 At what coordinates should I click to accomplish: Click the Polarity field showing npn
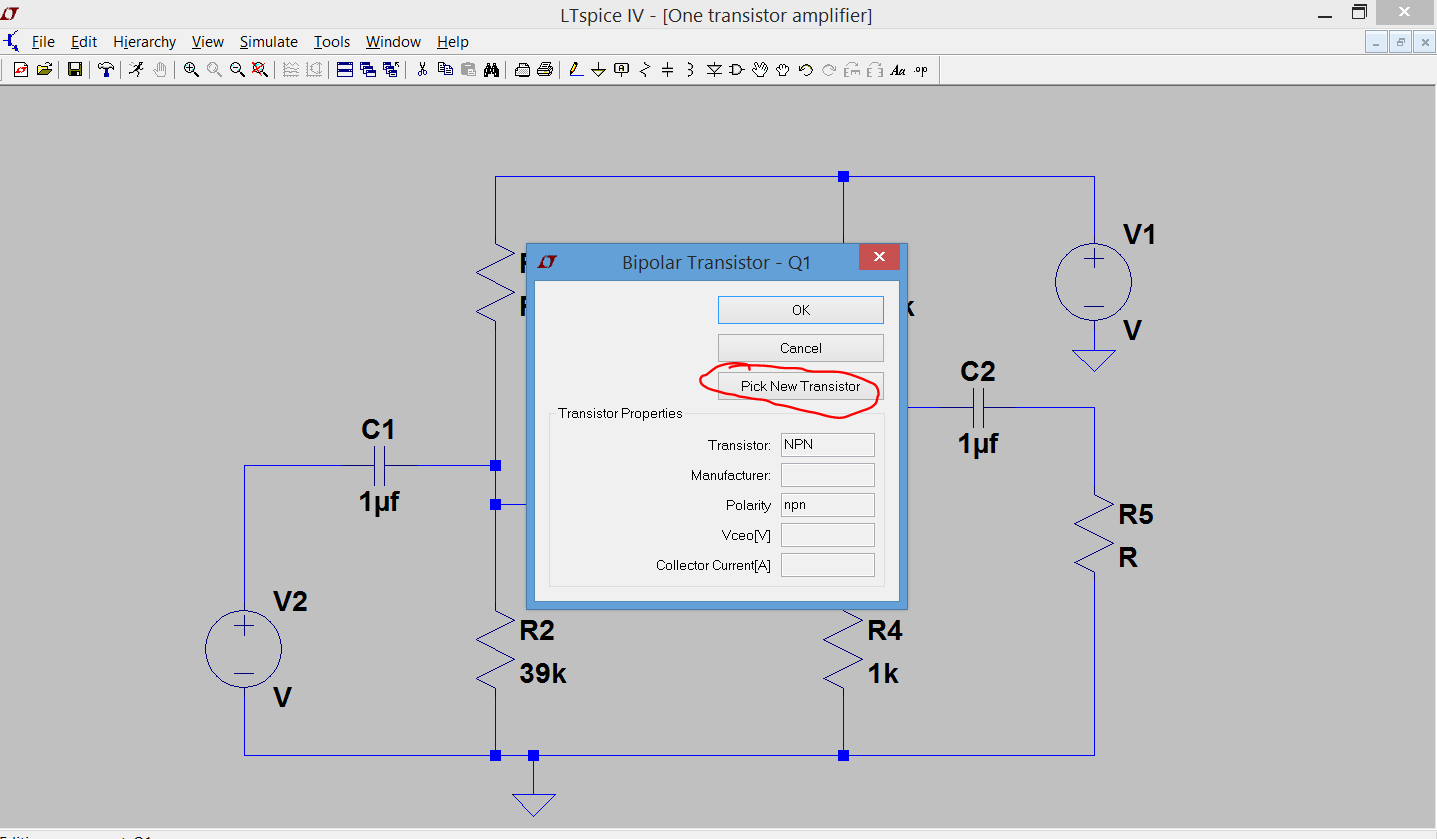[828, 505]
